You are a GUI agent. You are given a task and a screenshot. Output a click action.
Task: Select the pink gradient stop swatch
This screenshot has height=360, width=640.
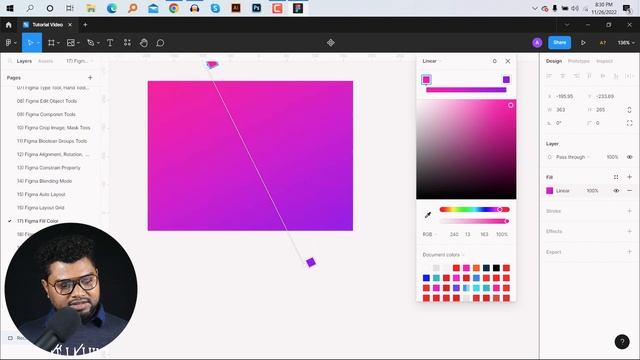point(426,80)
